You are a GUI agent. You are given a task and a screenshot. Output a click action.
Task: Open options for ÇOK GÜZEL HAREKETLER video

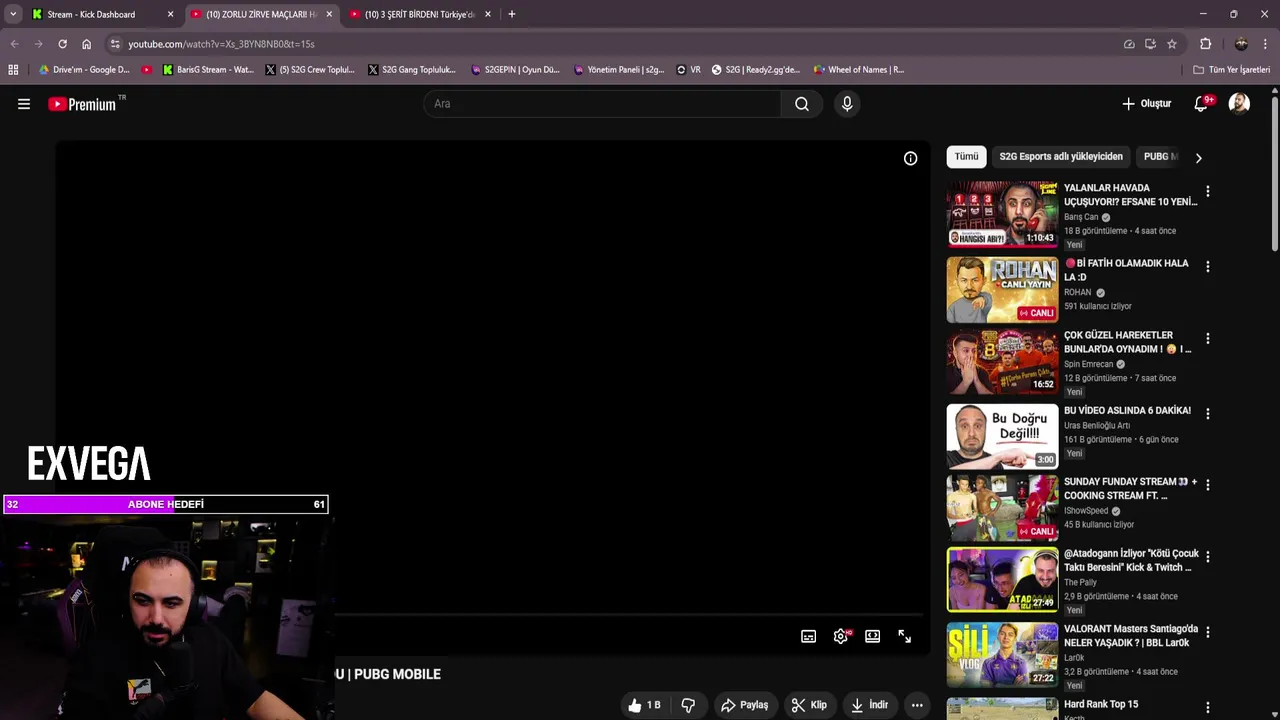tap(1207, 339)
